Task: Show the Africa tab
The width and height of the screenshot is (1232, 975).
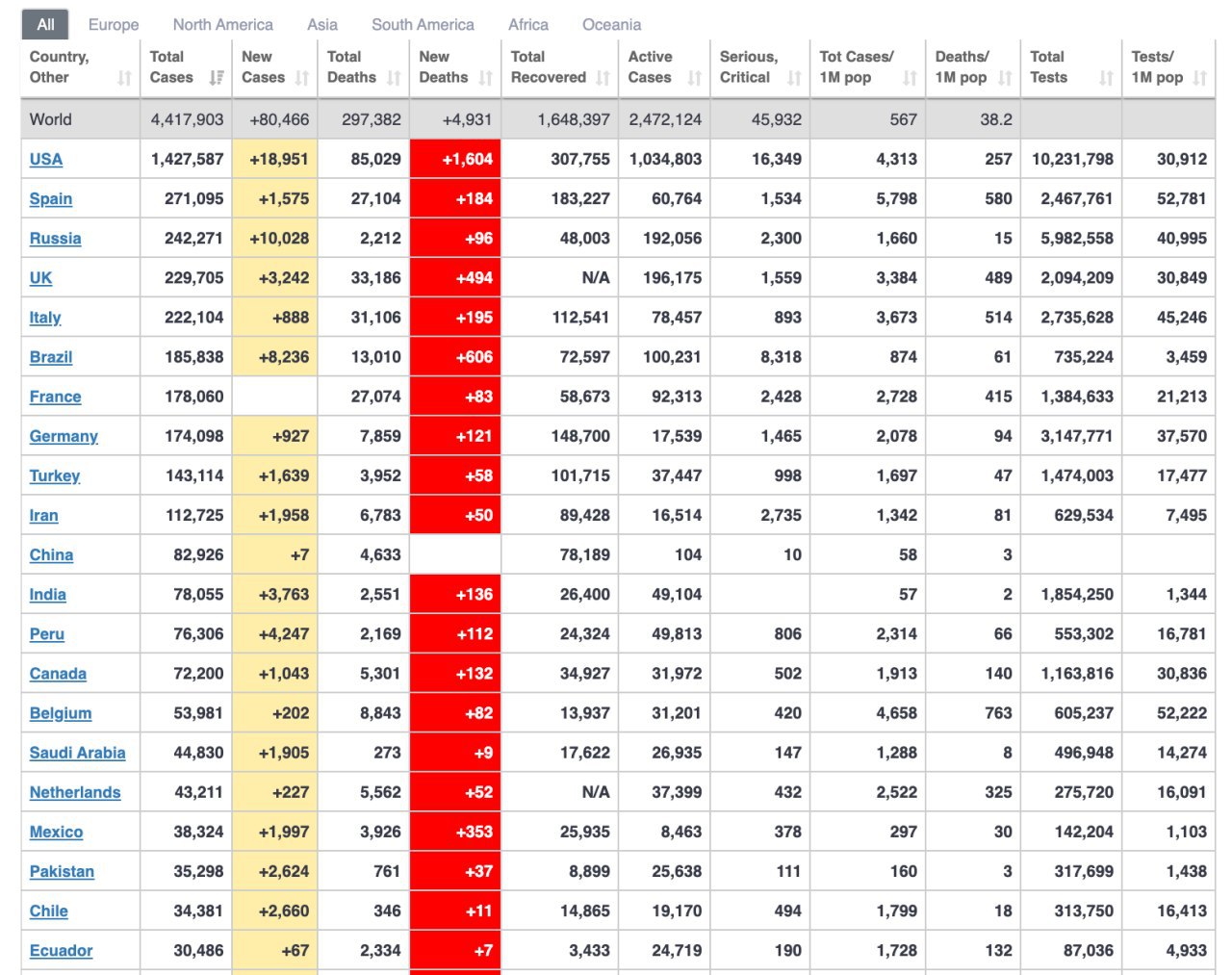Action: (528, 25)
